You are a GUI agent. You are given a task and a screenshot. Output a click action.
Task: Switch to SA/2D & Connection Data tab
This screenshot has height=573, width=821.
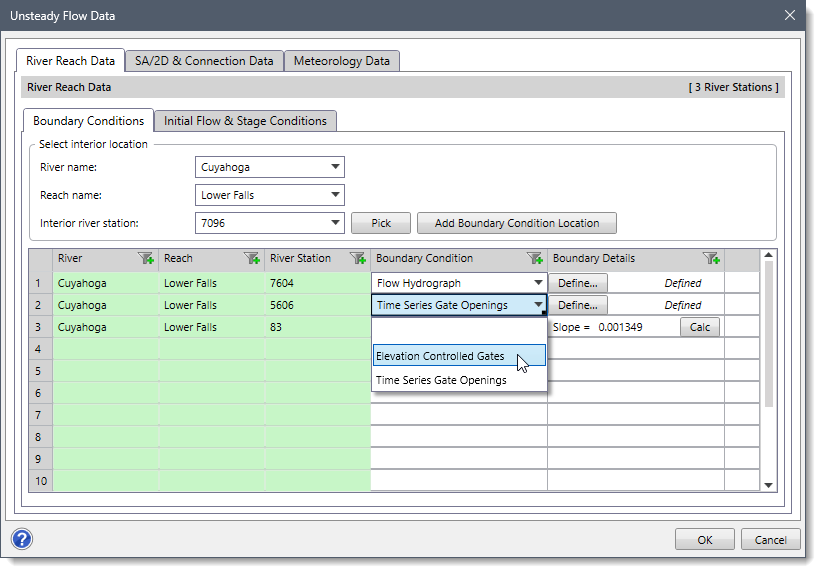tap(204, 61)
